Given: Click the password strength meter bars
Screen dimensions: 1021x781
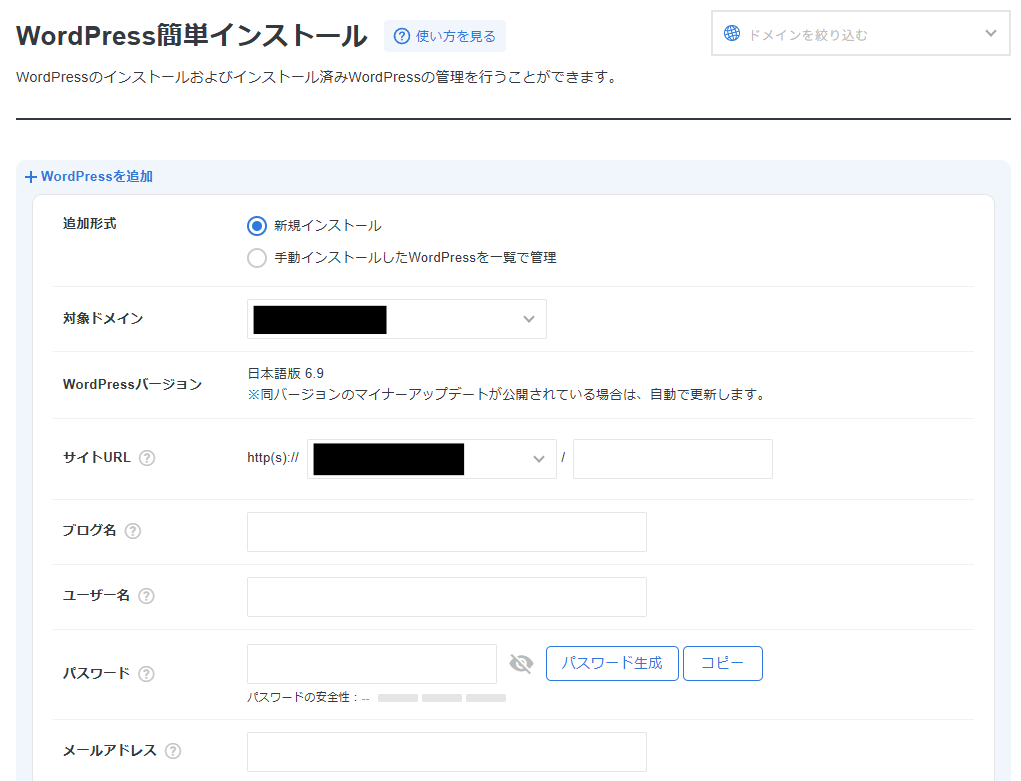Looking at the screenshot, I should pos(441,697).
